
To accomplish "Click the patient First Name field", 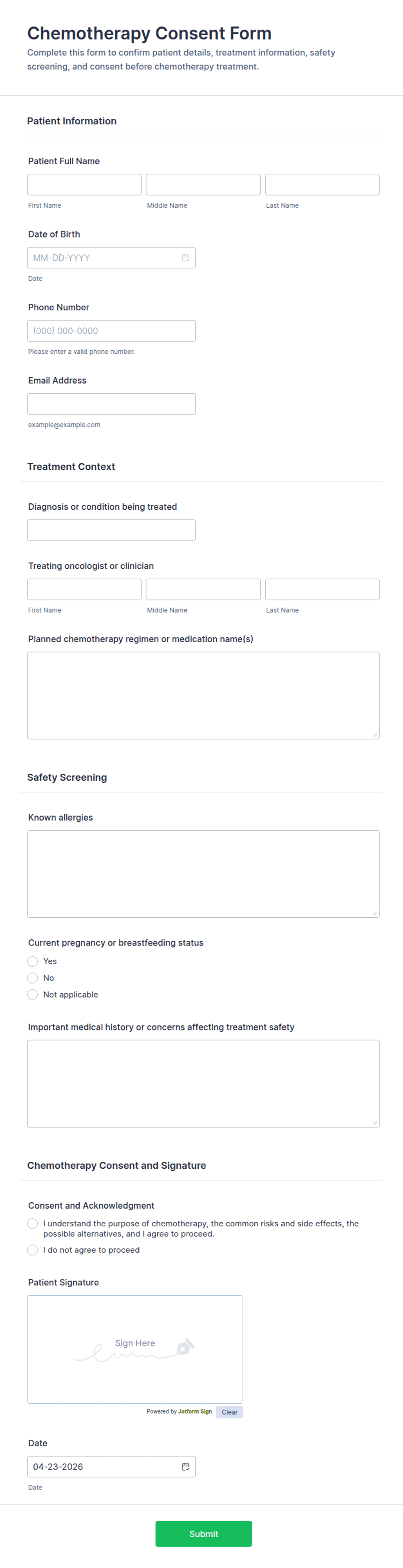I will pos(84,184).
